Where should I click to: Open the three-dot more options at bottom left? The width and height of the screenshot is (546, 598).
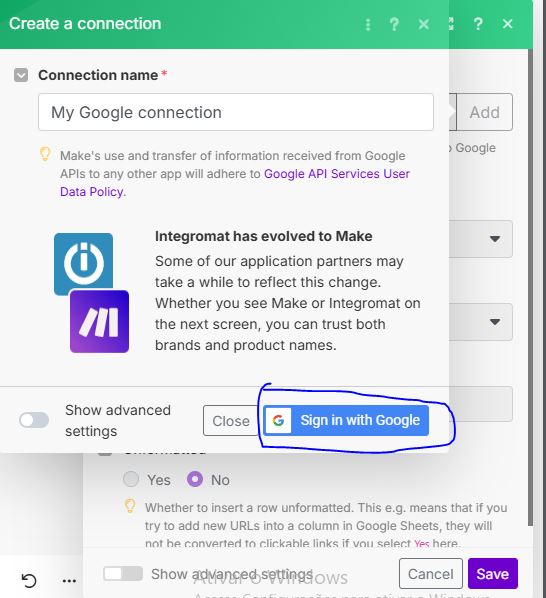click(x=69, y=581)
